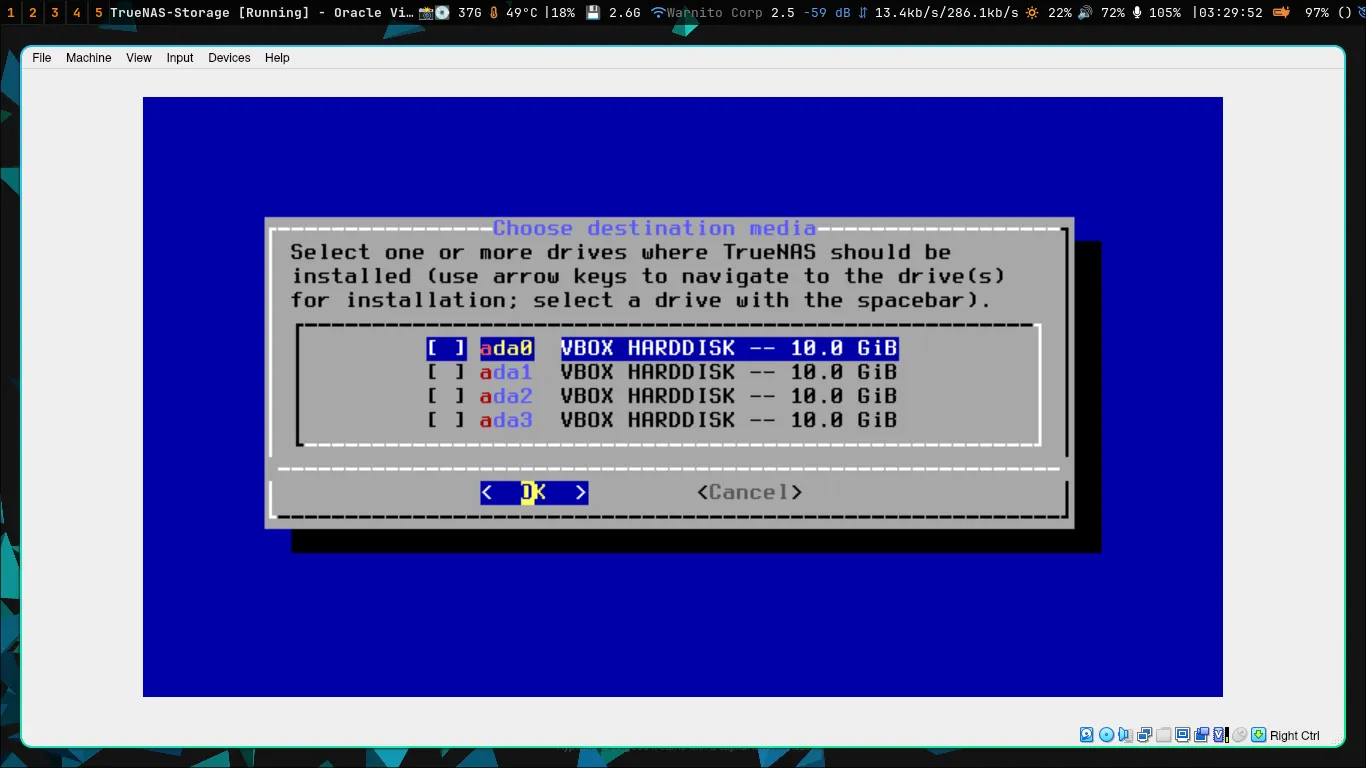1366x768 pixels.
Task: Click the Cancel button in installer
Action: pyautogui.click(x=749, y=492)
